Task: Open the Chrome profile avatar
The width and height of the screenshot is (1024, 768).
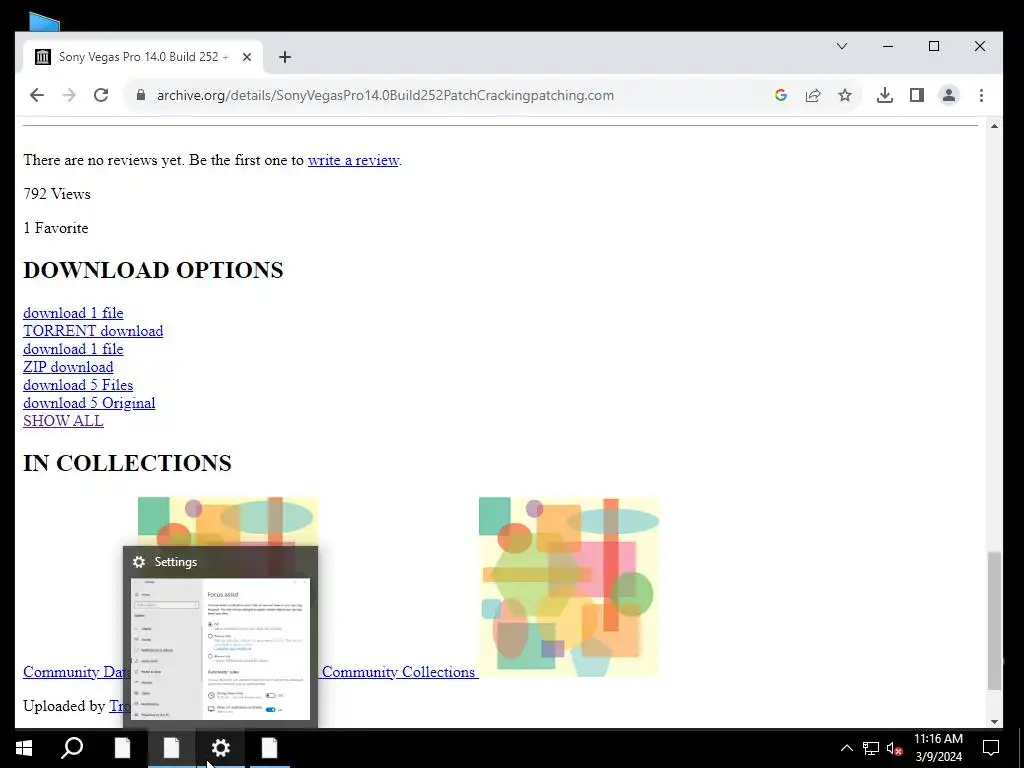Action: pos(949,95)
